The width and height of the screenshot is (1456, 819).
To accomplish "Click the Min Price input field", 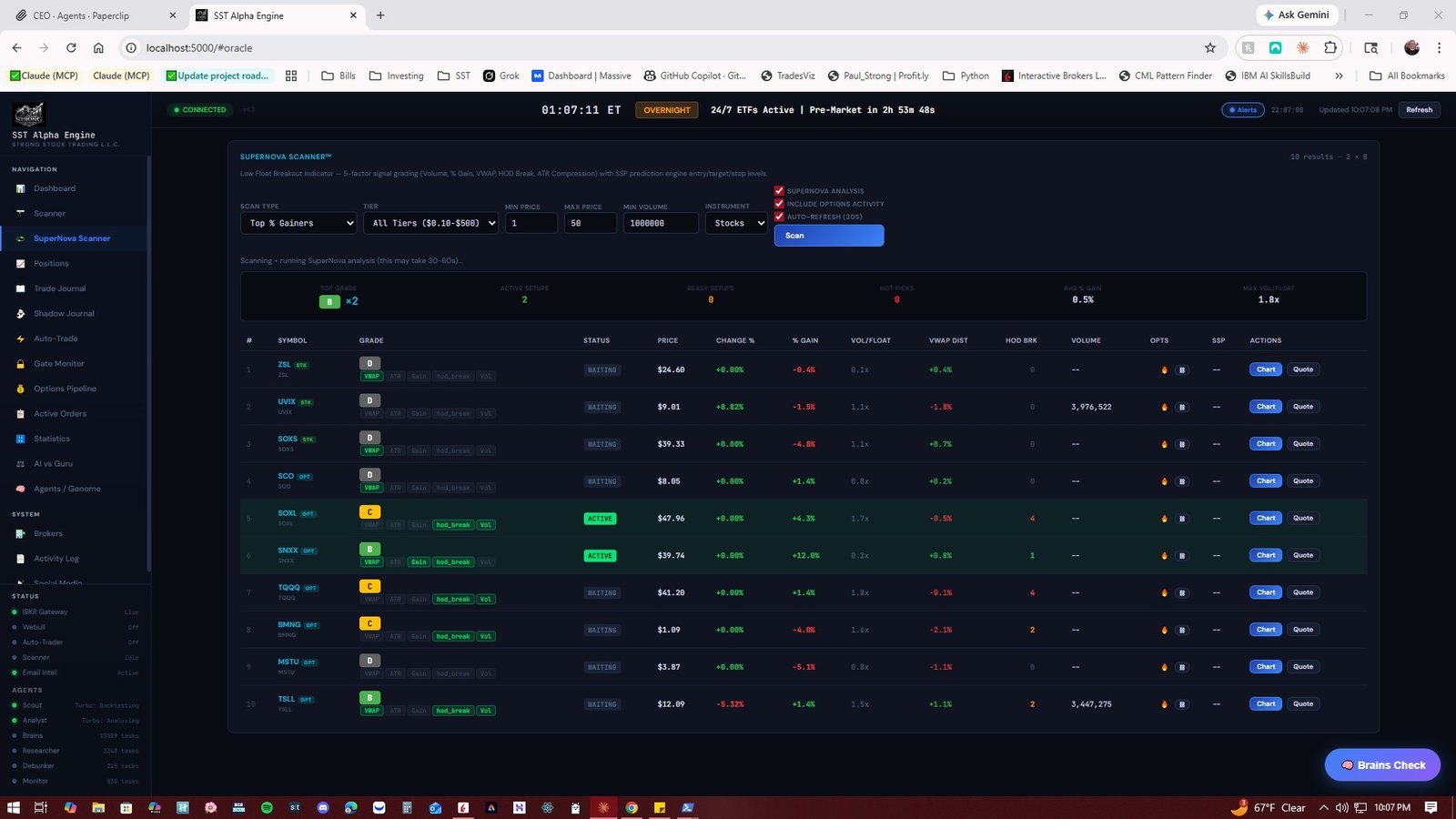I will click(531, 223).
